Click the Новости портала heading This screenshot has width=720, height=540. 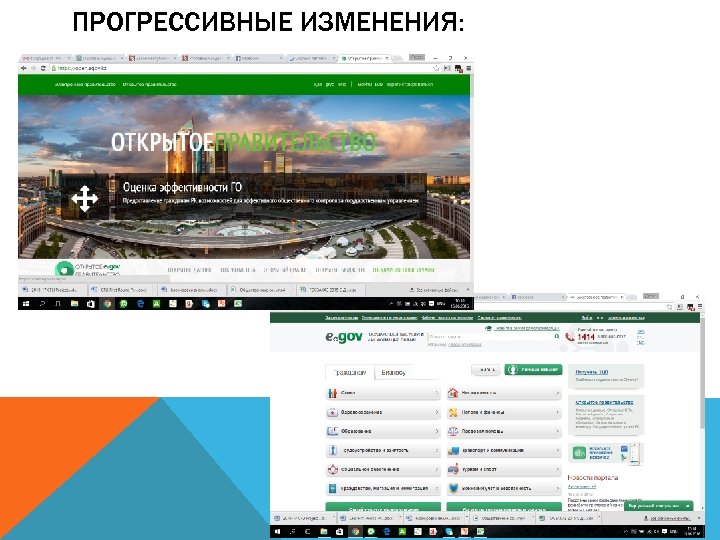(x=593, y=478)
